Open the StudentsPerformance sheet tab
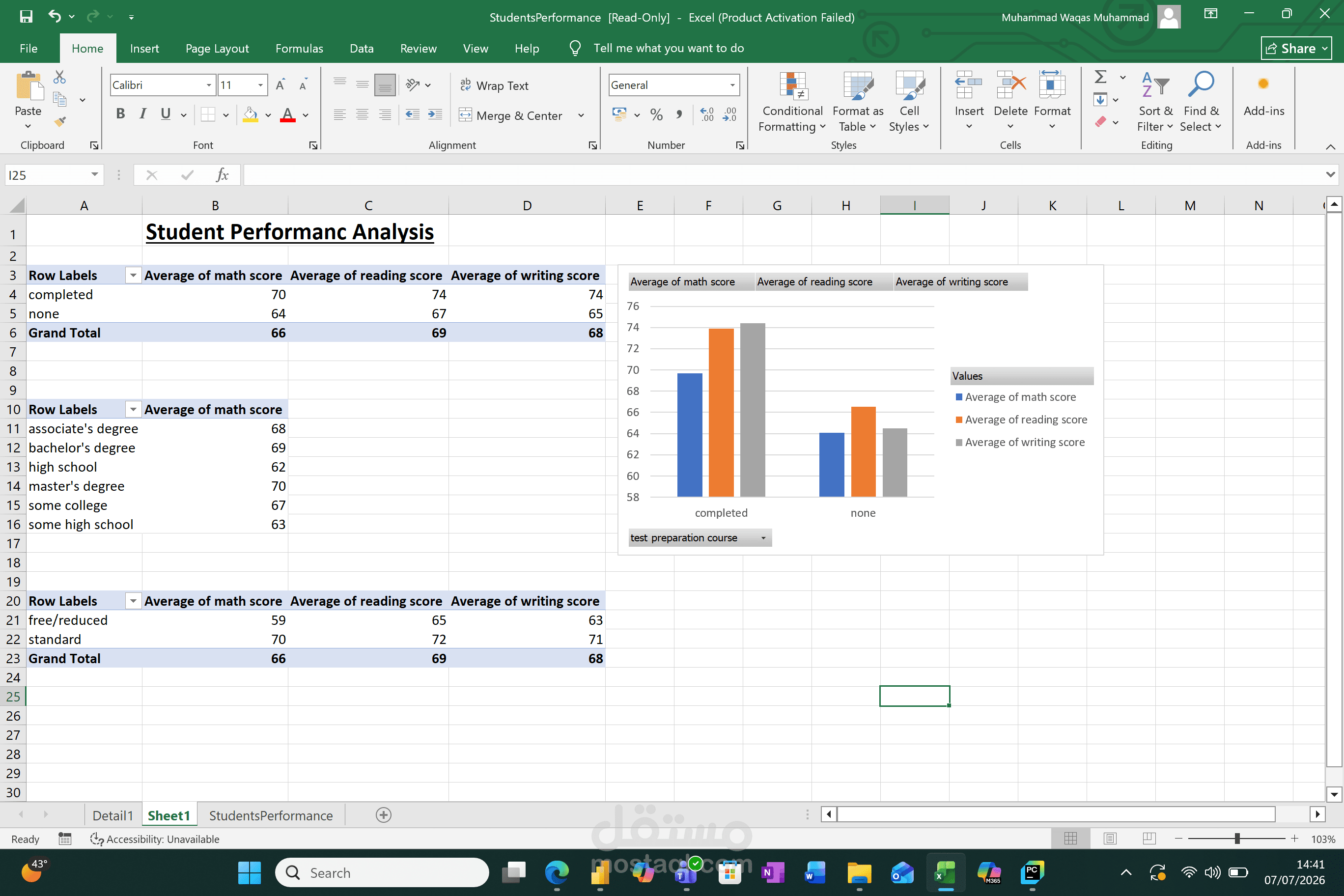This screenshot has height=896, width=1344. coord(271,815)
